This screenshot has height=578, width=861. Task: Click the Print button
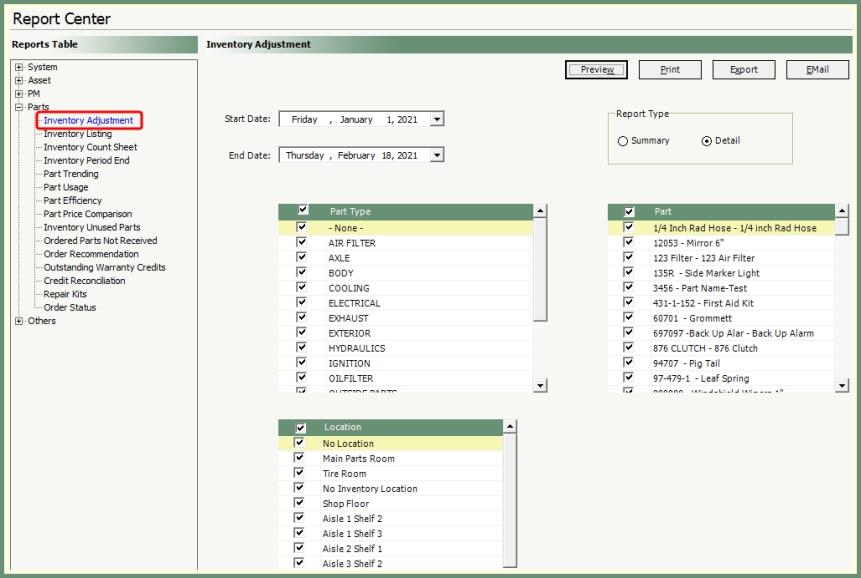(670, 70)
